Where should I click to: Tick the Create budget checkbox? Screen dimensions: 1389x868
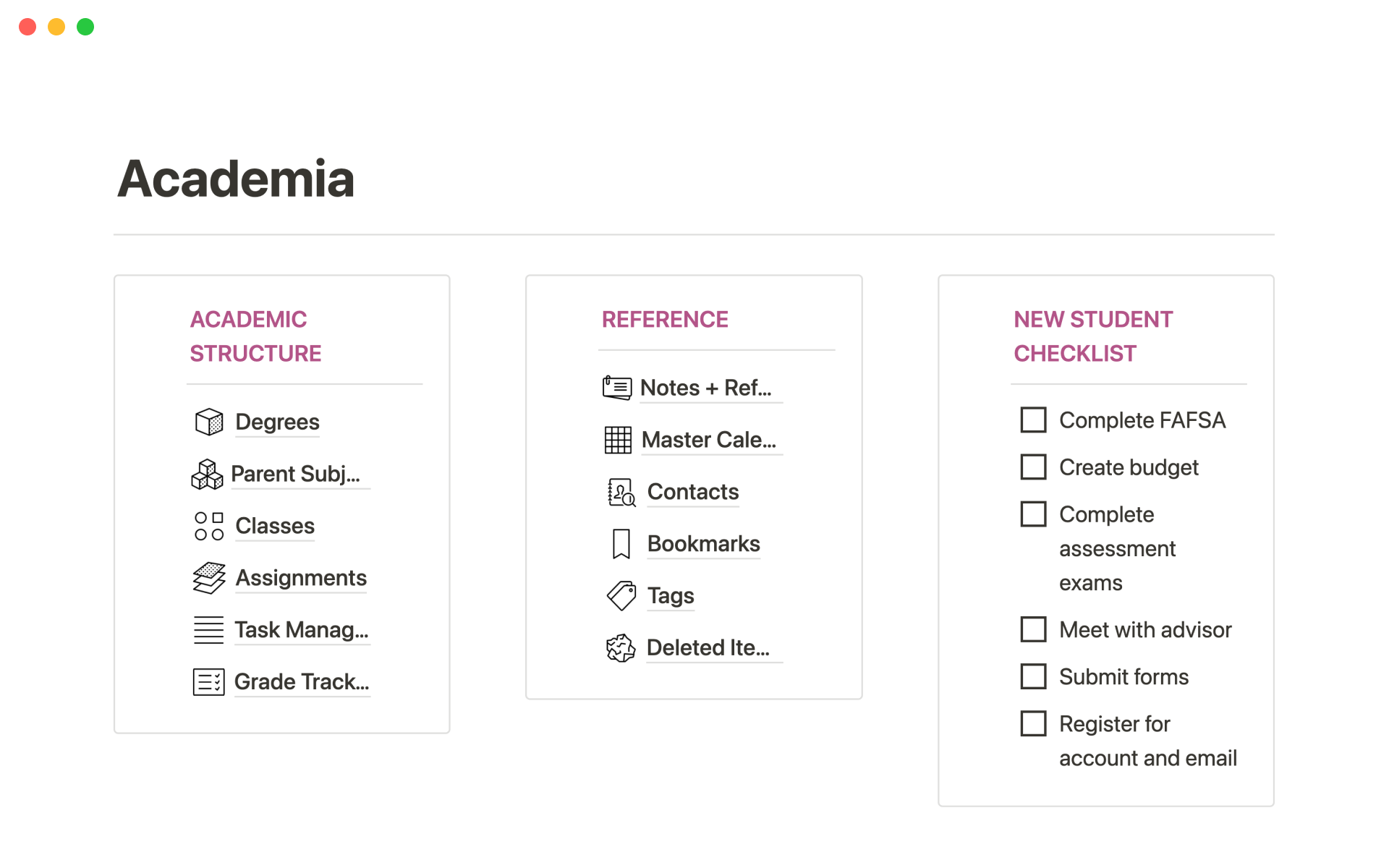(x=1033, y=467)
